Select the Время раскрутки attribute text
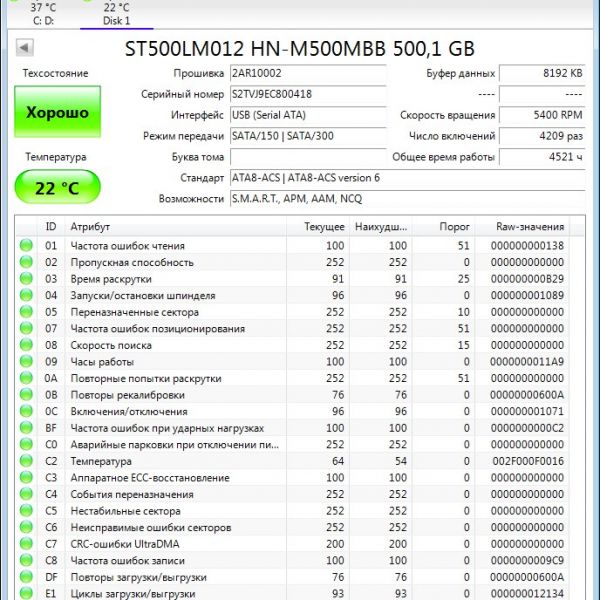 tap(111, 279)
